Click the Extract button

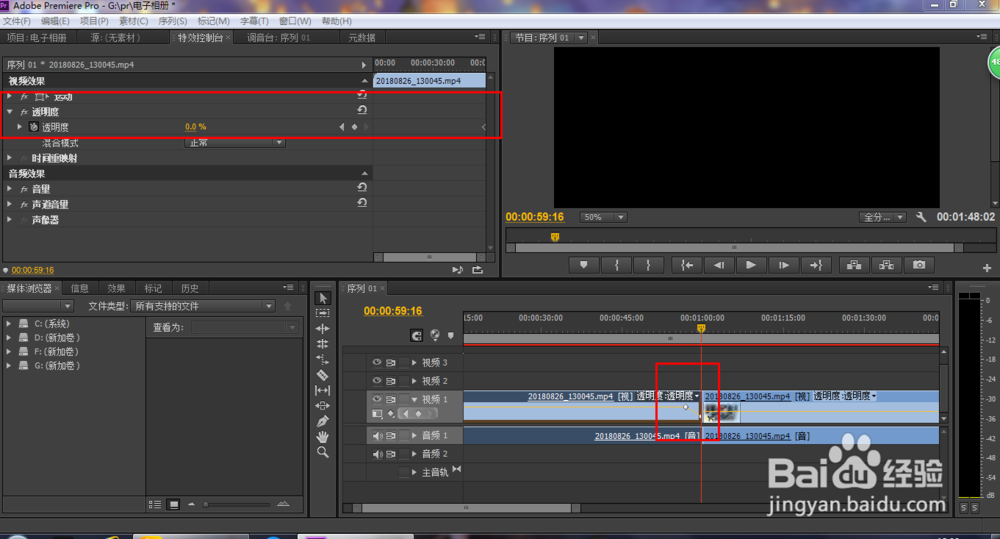886,265
